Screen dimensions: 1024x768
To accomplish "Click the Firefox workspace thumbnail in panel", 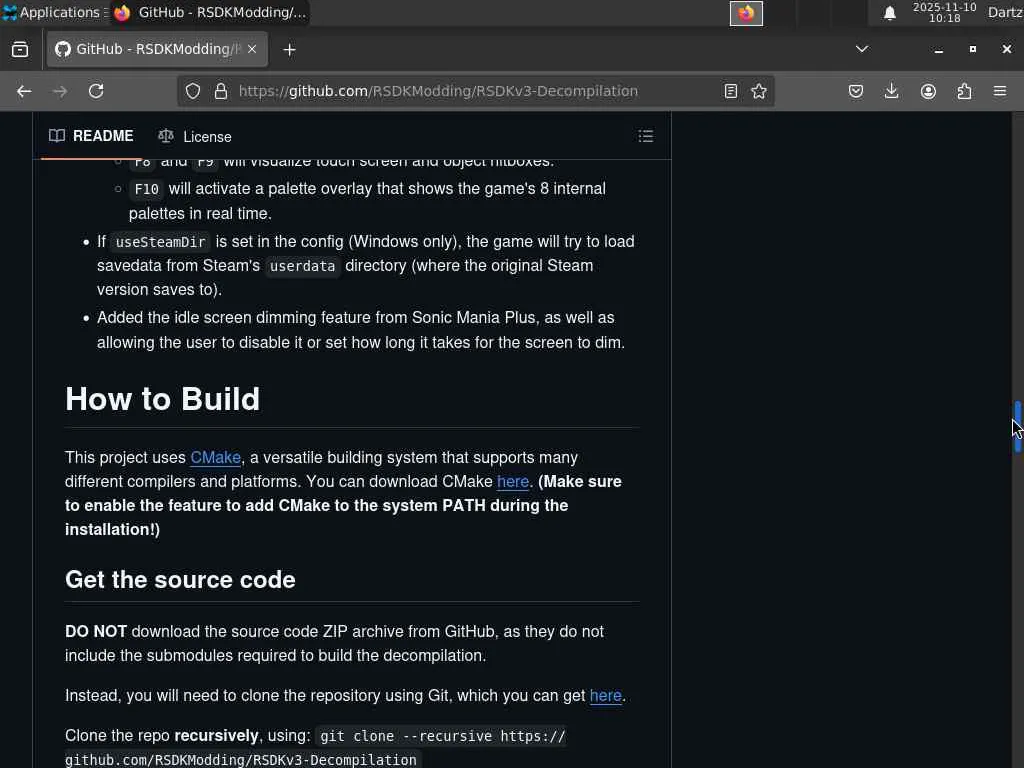I will pyautogui.click(x=746, y=13).
